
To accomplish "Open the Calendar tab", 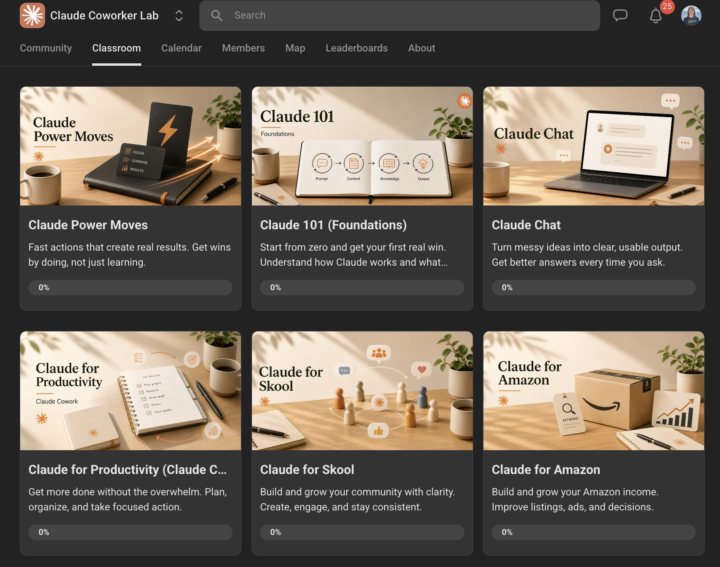I will (181, 48).
